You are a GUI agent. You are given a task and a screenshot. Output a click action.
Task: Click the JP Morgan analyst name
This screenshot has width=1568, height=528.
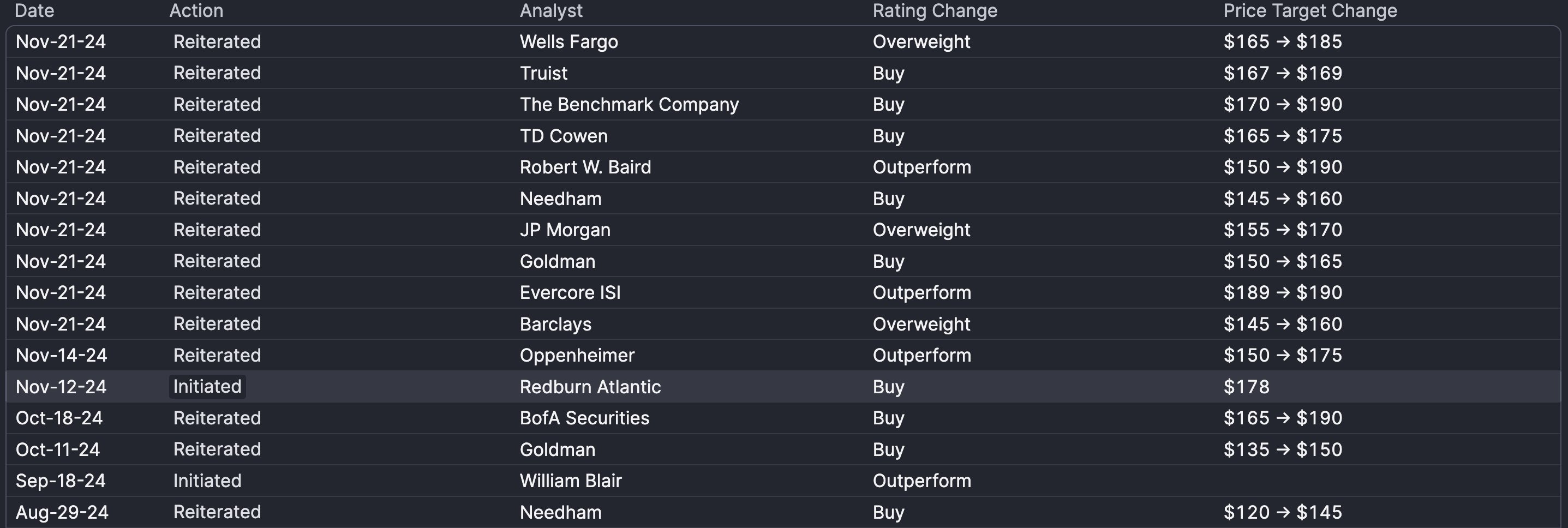pos(565,231)
